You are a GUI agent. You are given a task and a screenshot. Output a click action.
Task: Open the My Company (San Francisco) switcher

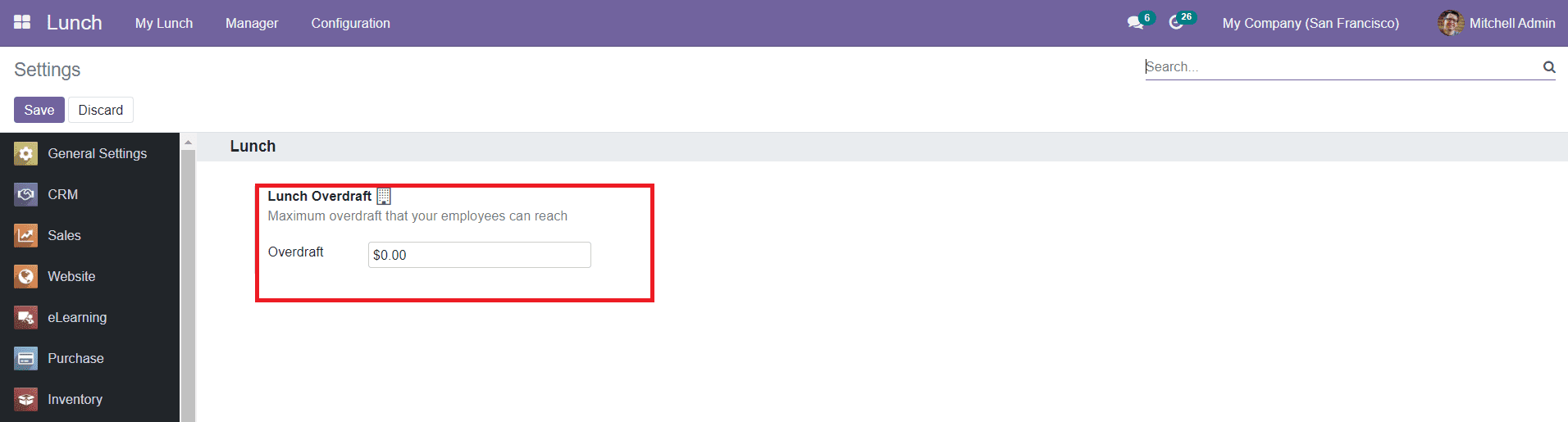point(1310,23)
